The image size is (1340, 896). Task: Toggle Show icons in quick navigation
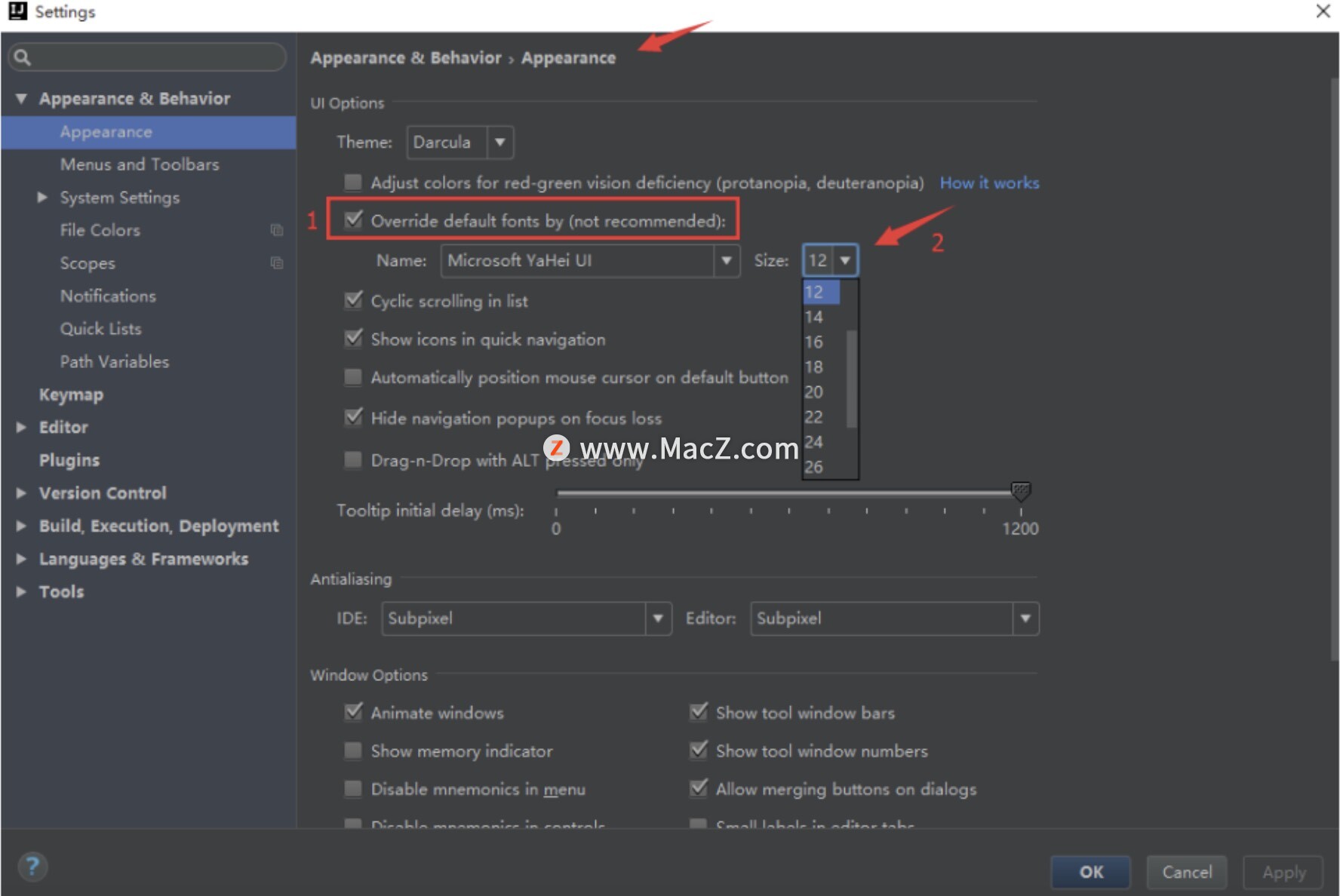pos(353,339)
